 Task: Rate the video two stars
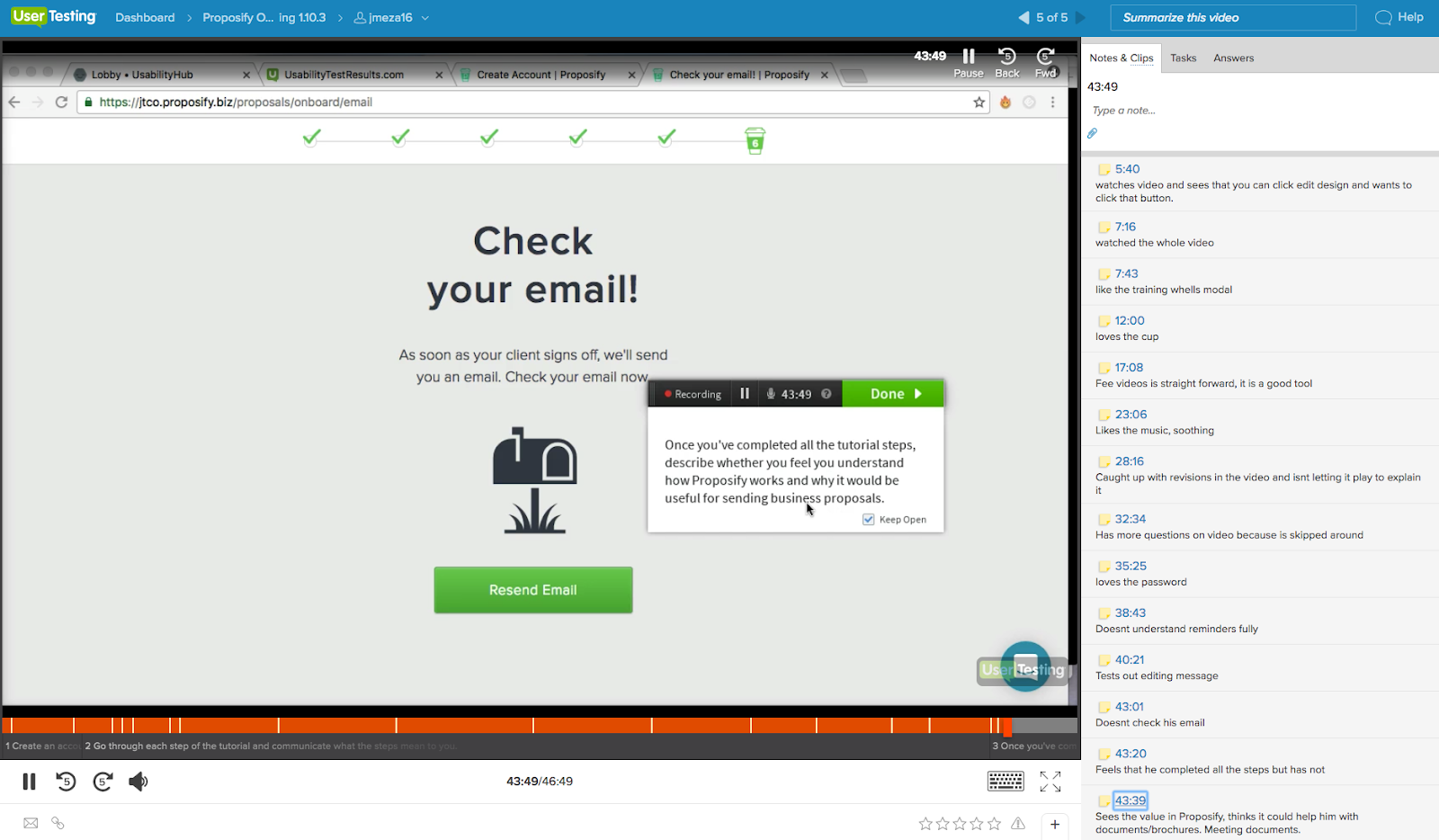pos(943,823)
